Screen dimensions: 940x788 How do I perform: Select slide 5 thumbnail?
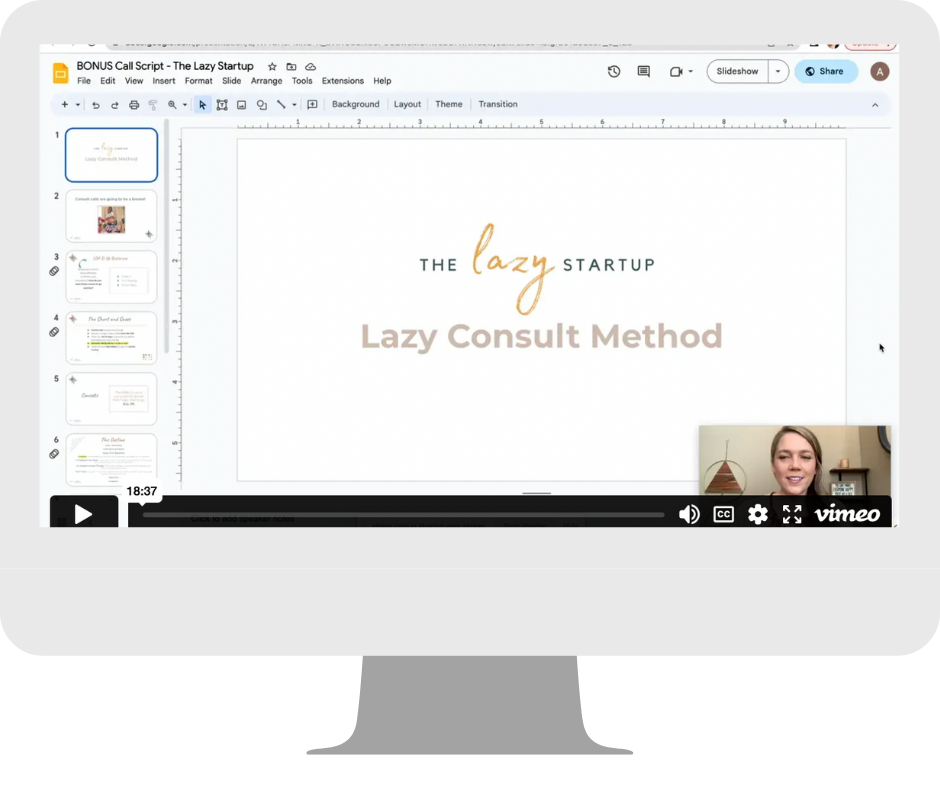[112, 399]
